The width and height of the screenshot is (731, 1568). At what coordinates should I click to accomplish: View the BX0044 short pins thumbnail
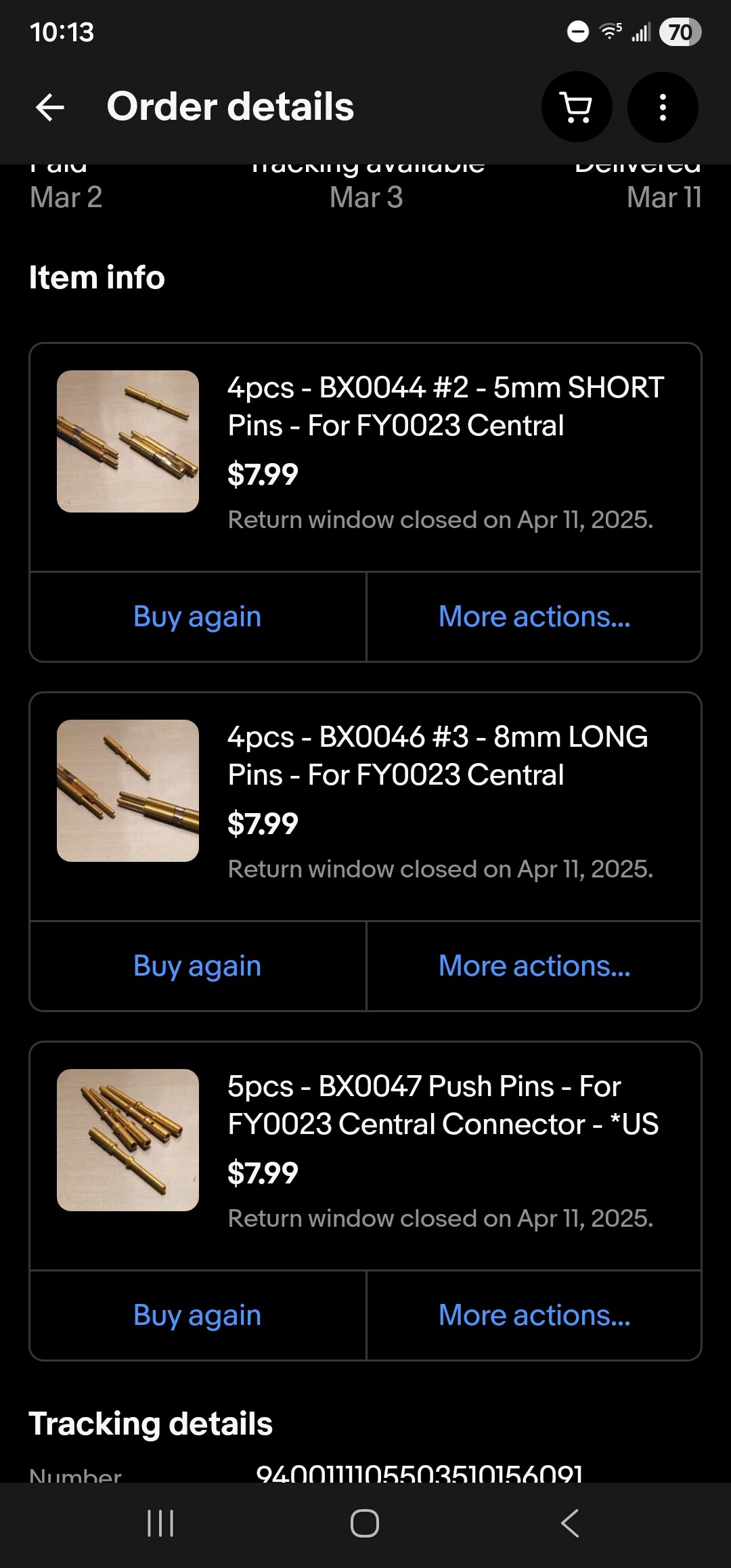click(128, 441)
